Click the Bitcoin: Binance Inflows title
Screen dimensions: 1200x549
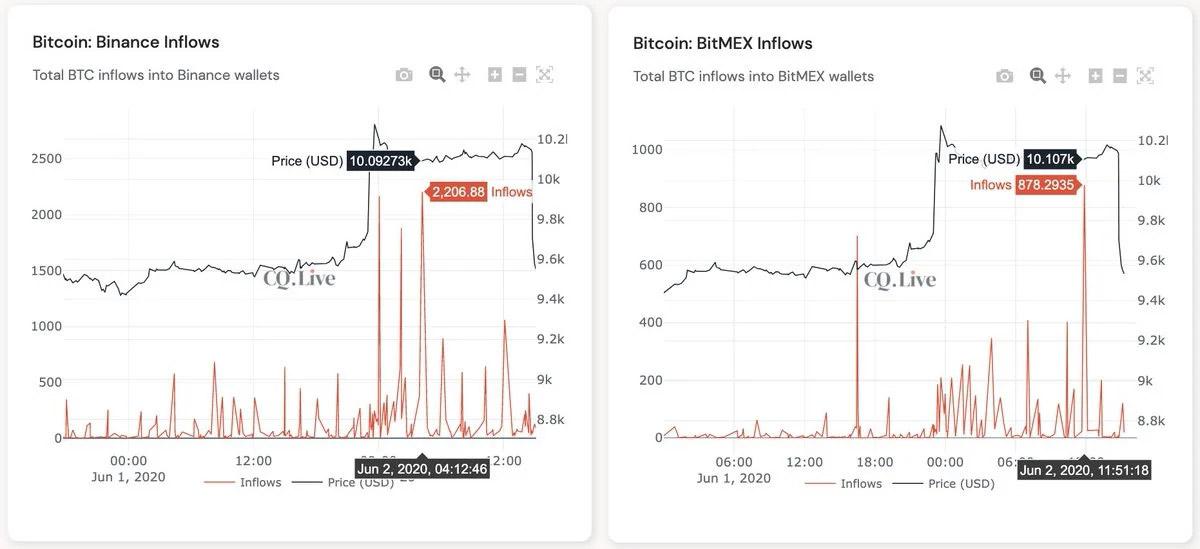pos(126,42)
